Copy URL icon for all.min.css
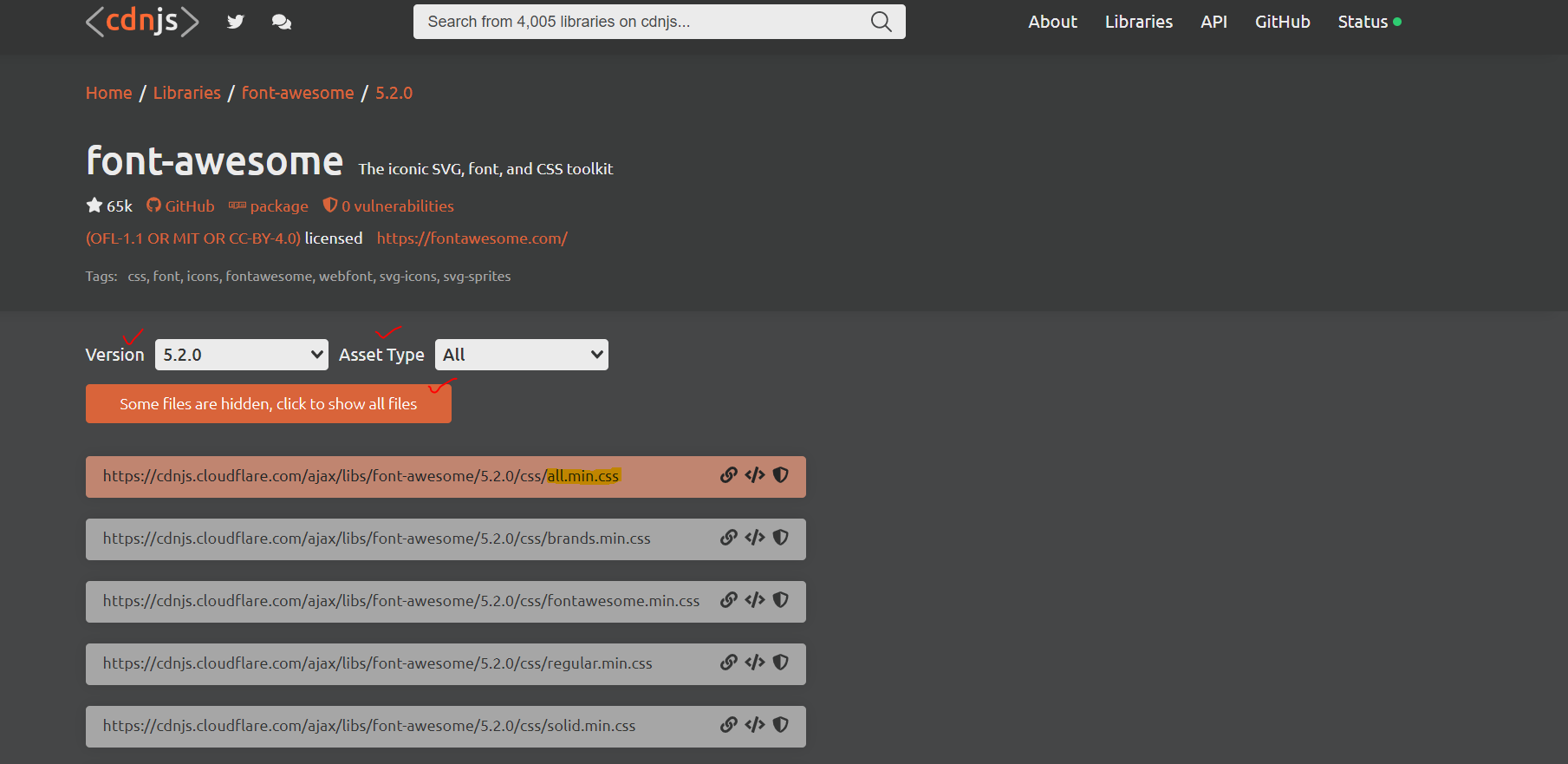The image size is (1568, 764). pos(729,475)
